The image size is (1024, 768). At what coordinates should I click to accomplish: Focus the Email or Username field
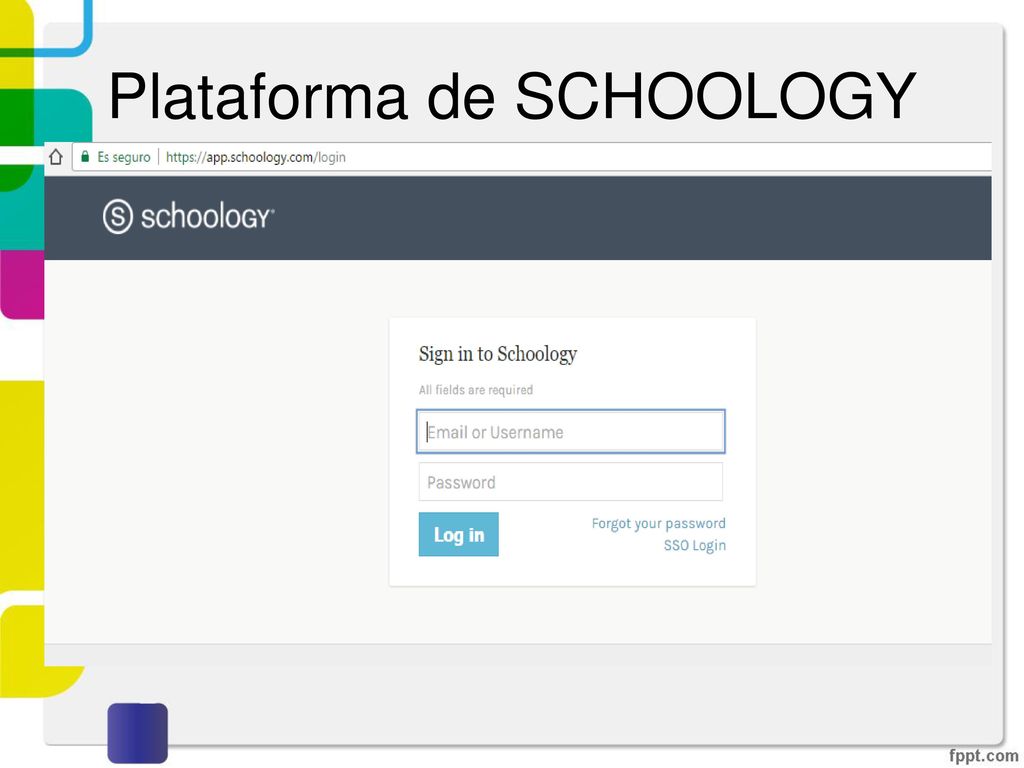coord(571,432)
